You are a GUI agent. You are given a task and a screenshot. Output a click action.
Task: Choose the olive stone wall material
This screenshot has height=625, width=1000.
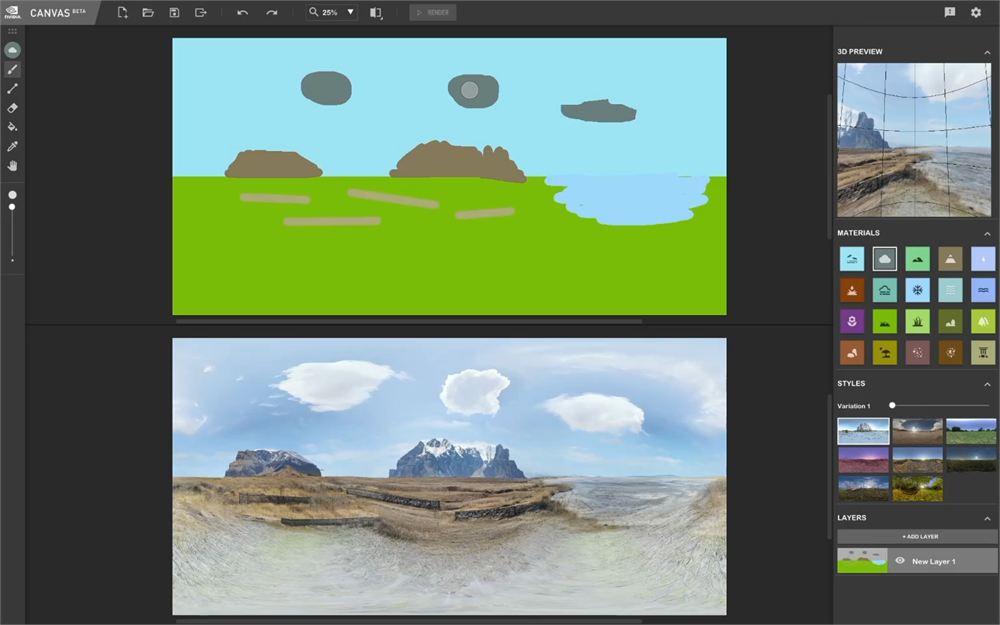point(950,321)
